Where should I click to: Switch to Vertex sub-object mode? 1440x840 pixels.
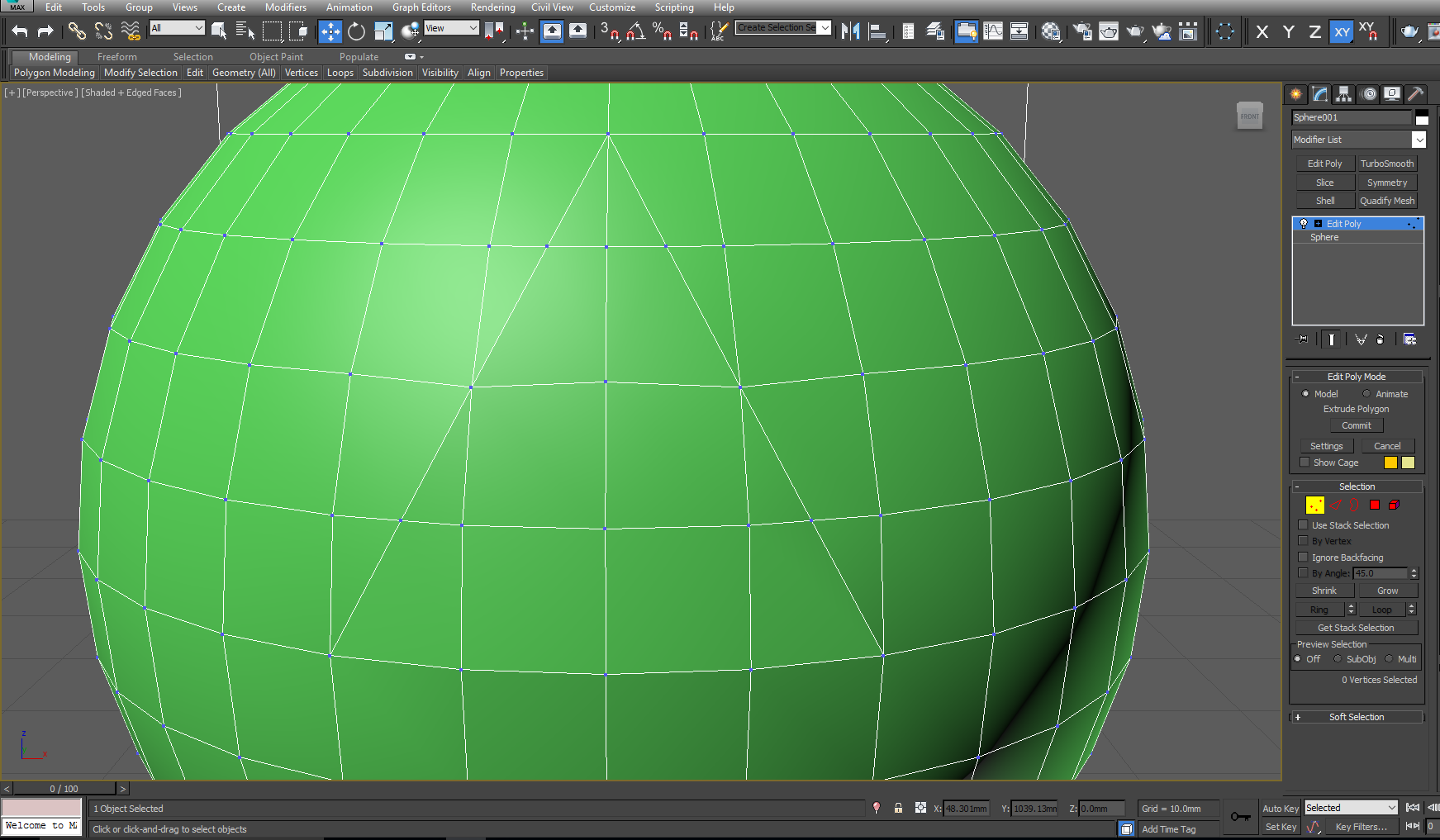(1314, 505)
